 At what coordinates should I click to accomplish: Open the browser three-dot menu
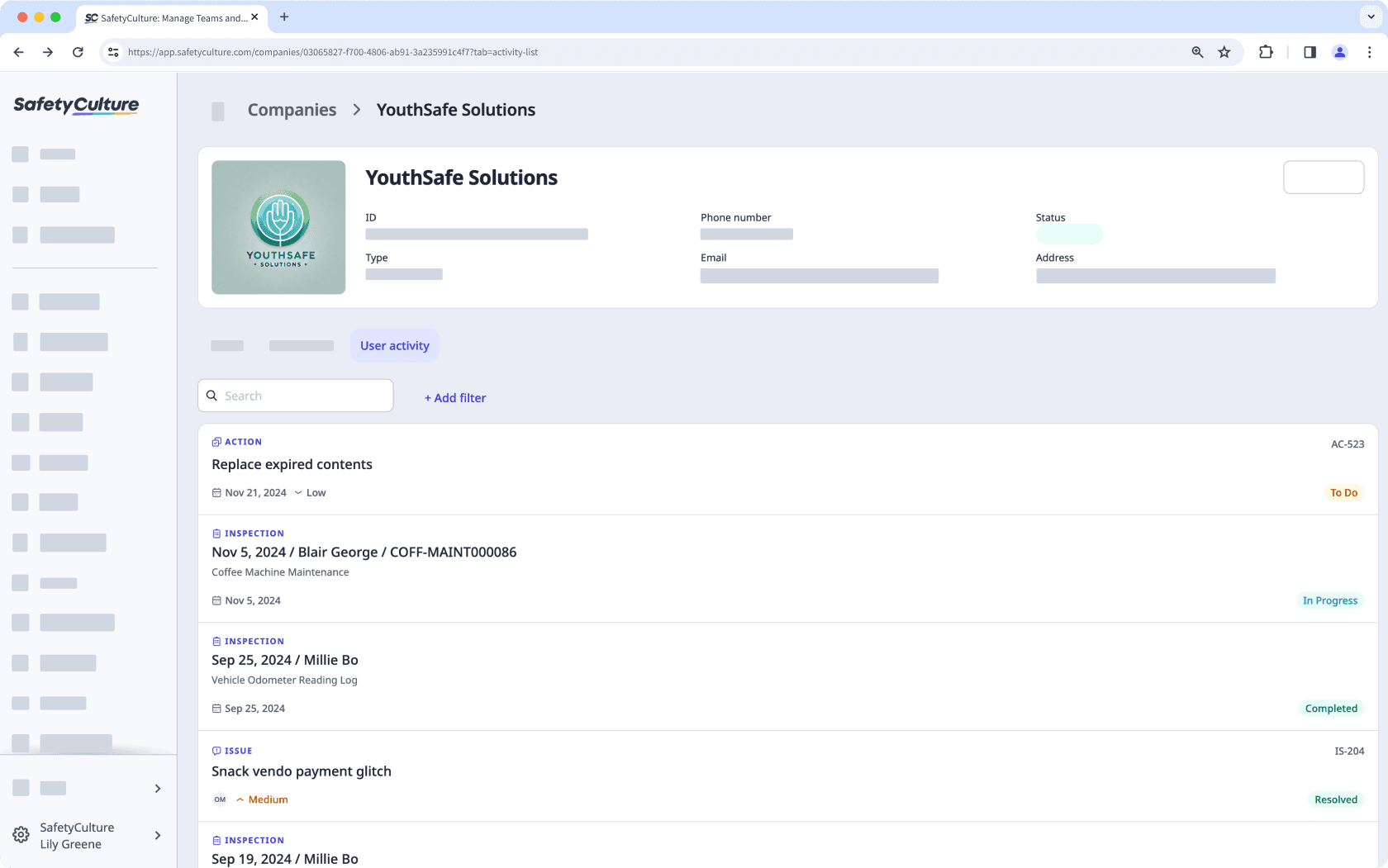[1369, 52]
